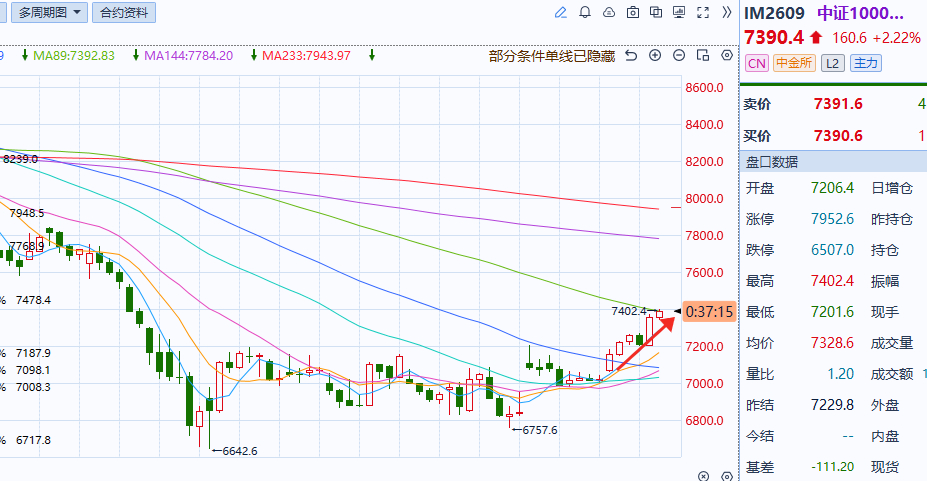Click the 成交量 label
Image resolution: width=927 pixels, height=481 pixels.
pyautogui.click(x=892, y=343)
